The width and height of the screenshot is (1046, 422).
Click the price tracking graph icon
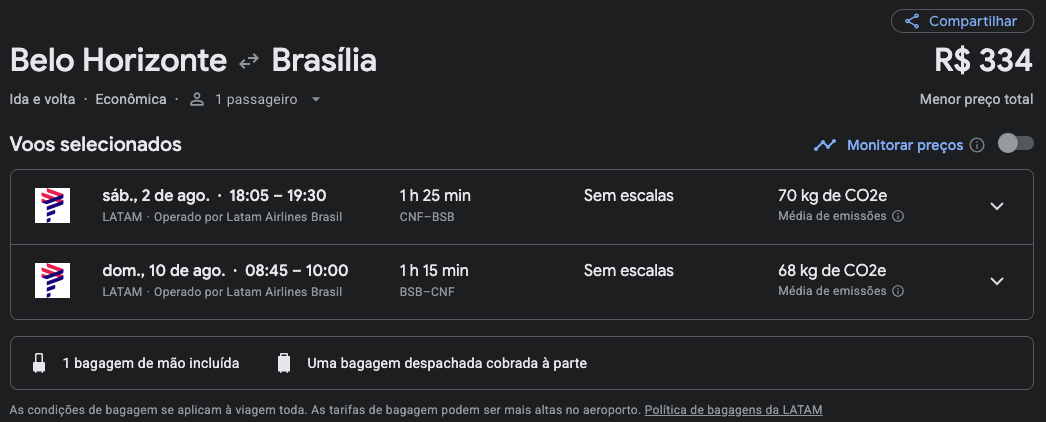[x=825, y=145]
